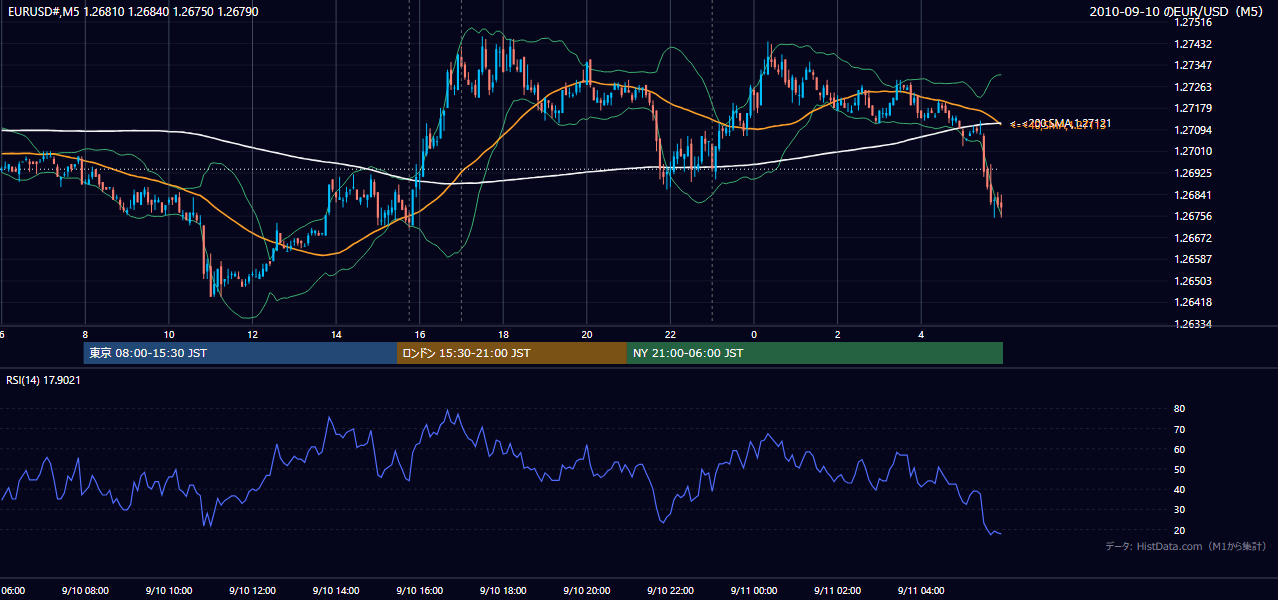Click RSI scale value 50

[1180, 469]
